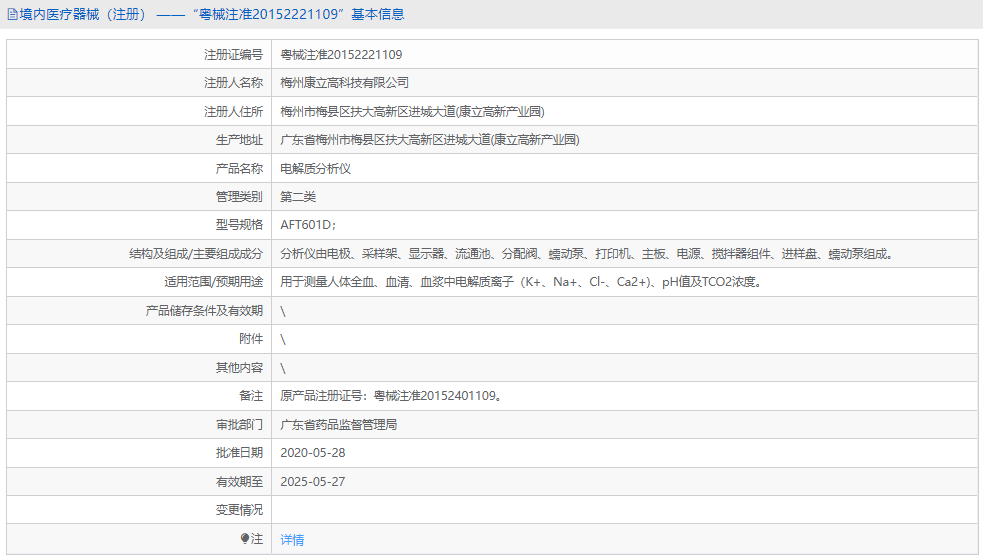Image resolution: width=983 pixels, height=560 pixels.
Task: Click the intended use text 用于测量人体全血
Action: (521, 282)
